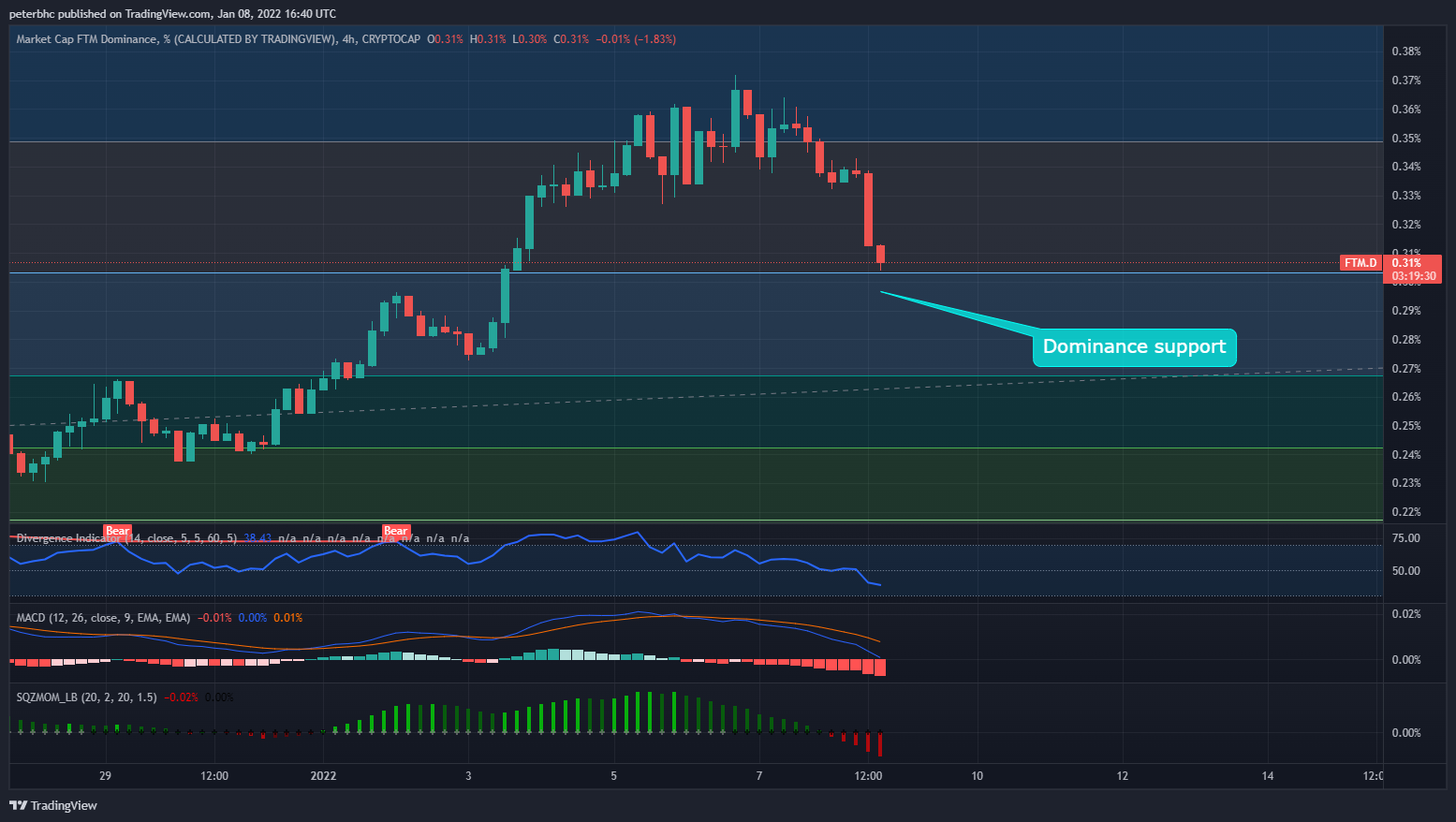This screenshot has width=1456, height=822.
Task: Click the 12:00 label between 7 and 10
Action: coord(869,776)
